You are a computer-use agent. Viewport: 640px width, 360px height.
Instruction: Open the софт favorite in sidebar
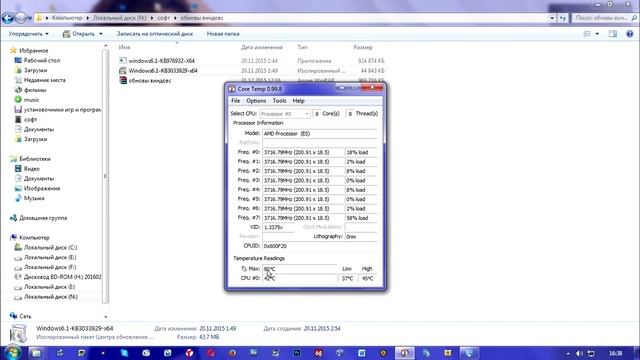(30, 120)
